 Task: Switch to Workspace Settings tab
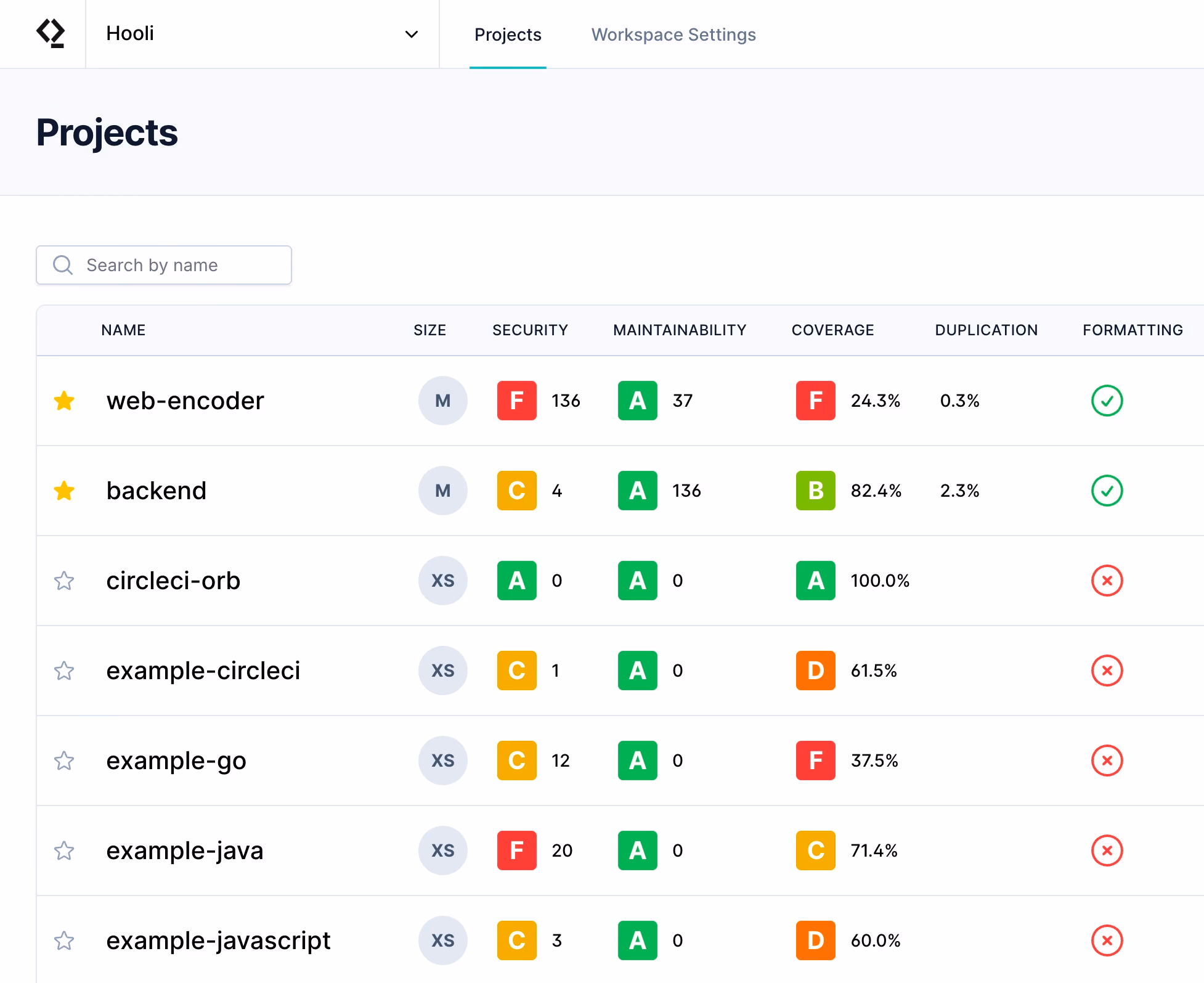point(673,35)
